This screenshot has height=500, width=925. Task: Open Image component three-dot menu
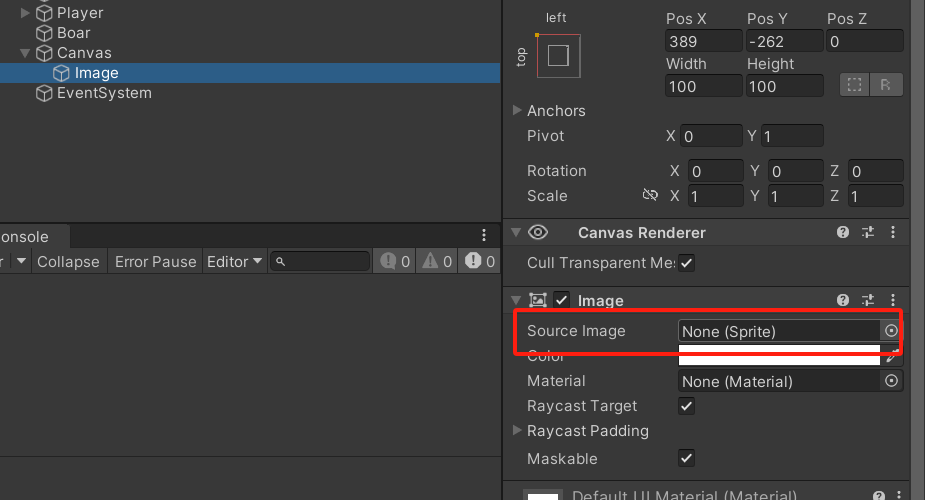[892, 300]
